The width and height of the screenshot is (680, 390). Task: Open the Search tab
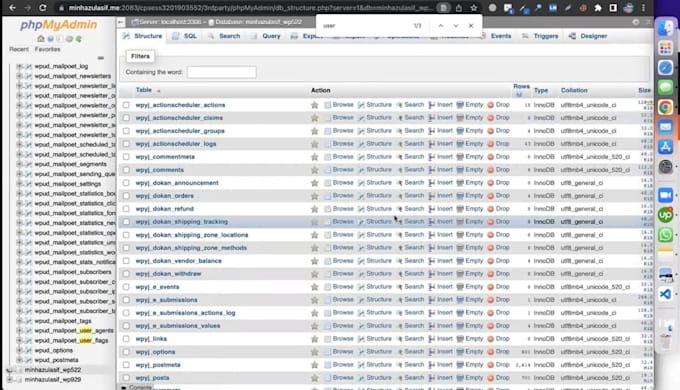tap(224, 36)
